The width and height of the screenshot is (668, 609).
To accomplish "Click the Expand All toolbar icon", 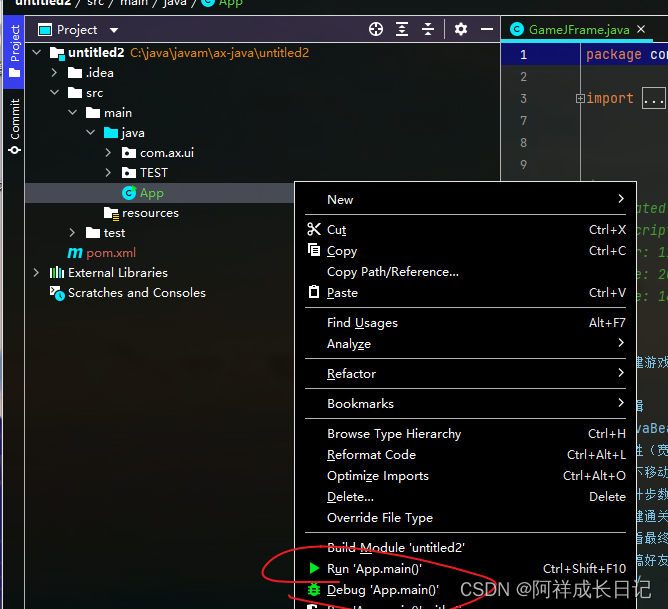I will (x=402, y=29).
